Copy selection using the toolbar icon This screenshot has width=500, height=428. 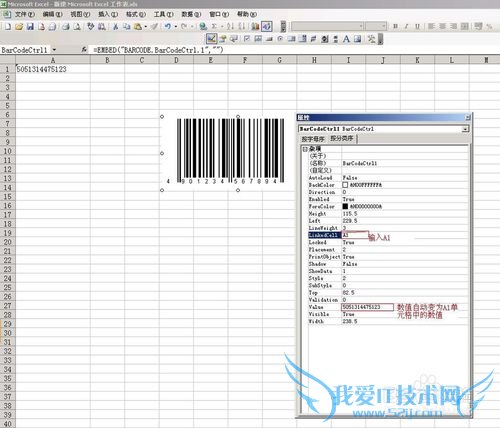click(x=126, y=27)
